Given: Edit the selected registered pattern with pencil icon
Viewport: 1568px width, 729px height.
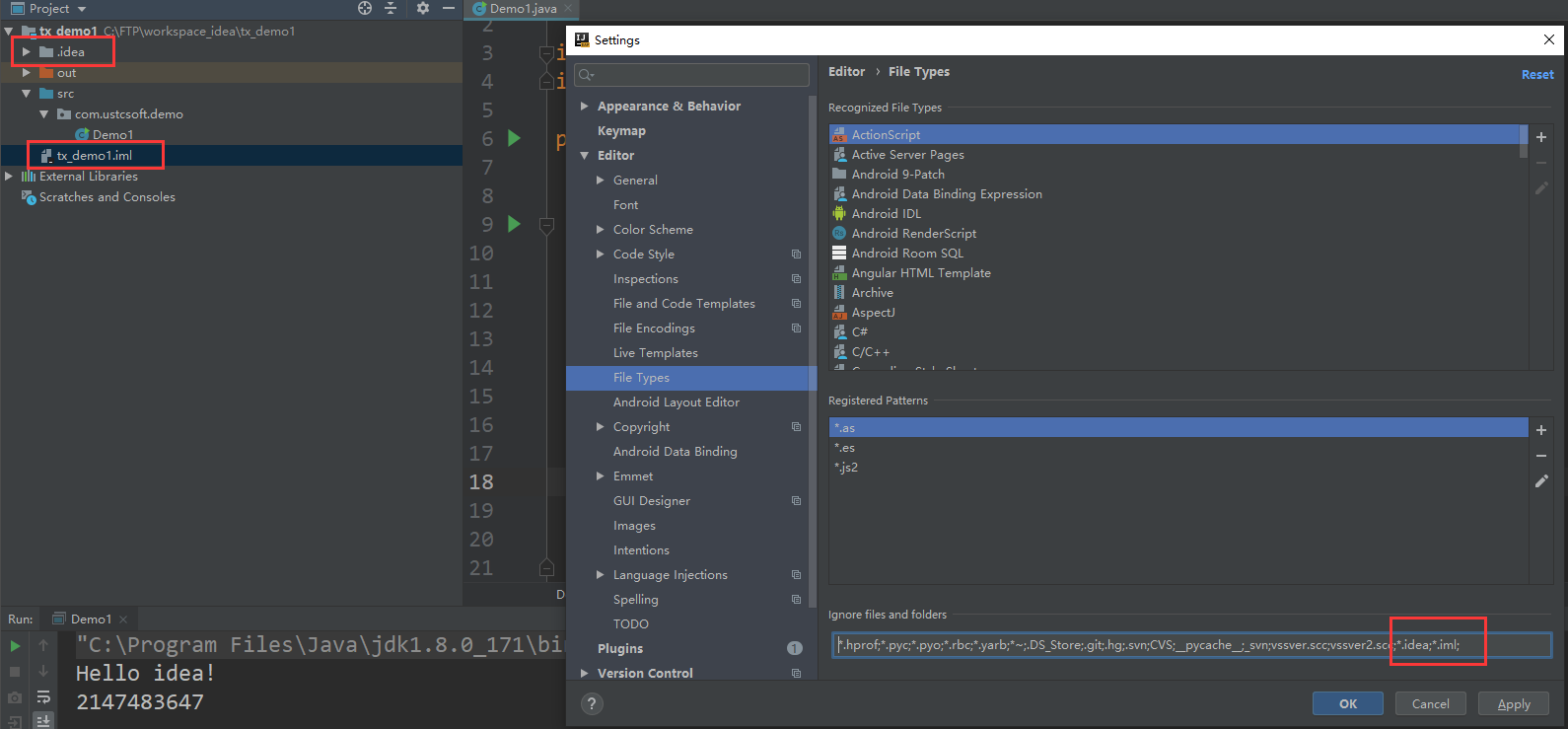Looking at the screenshot, I should point(1541,481).
